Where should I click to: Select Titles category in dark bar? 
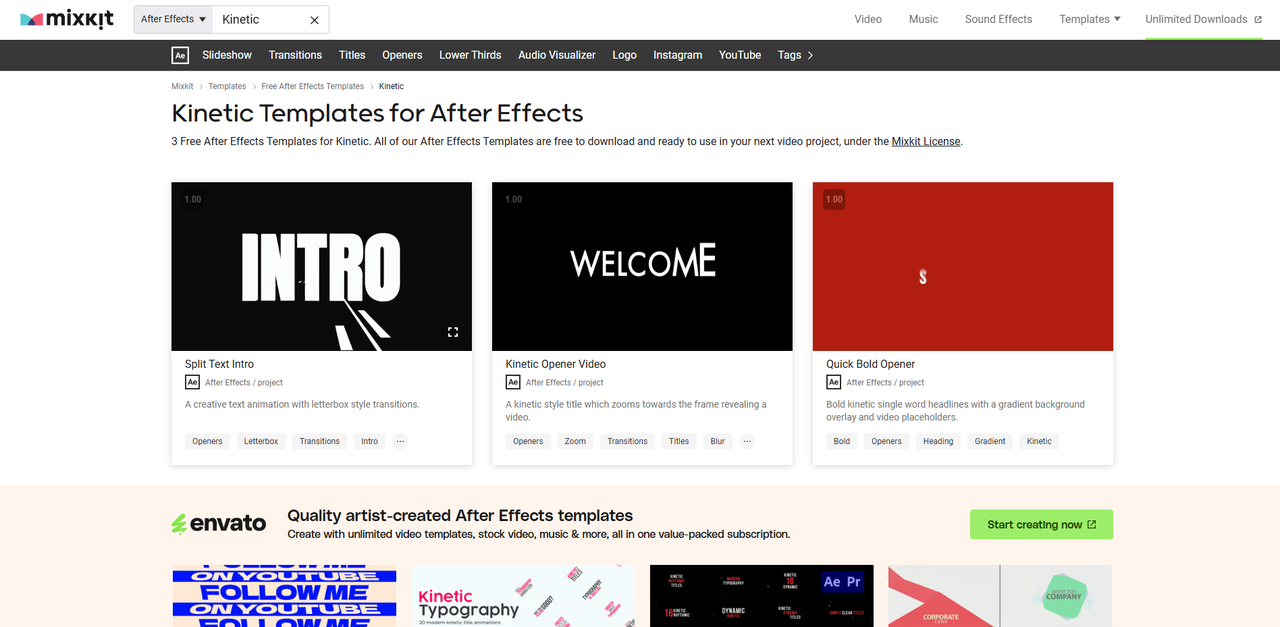352,55
